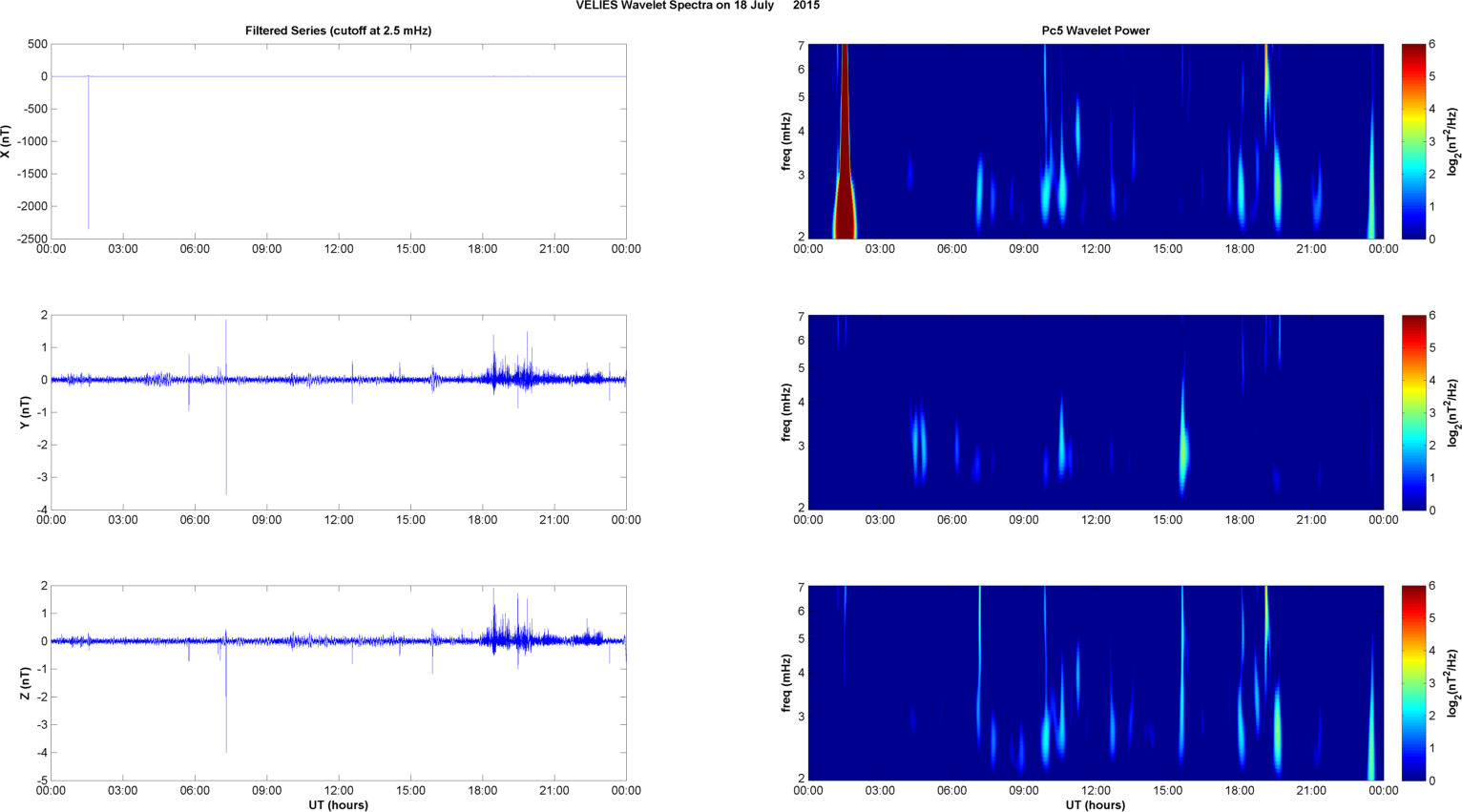
Task: Click the large negative spike in the X series
Action: 89,153
